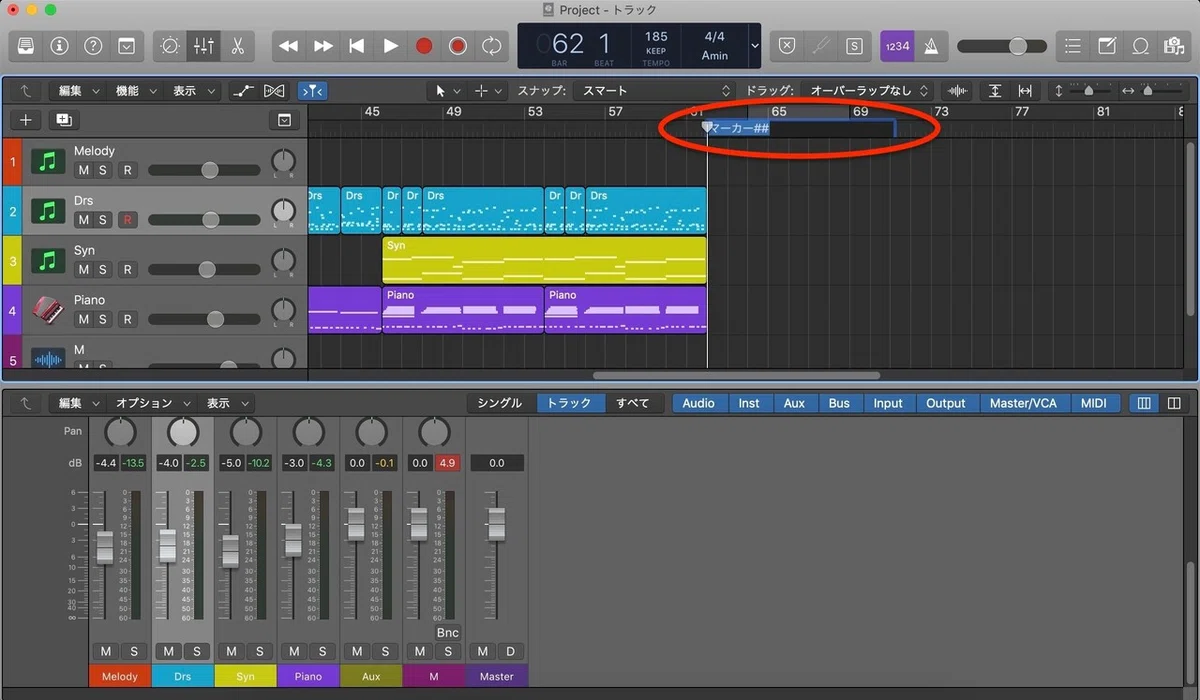This screenshot has height=700, width=1200.
Task: Toggle the 1234 count-in button
Action: tap(897, 46)
